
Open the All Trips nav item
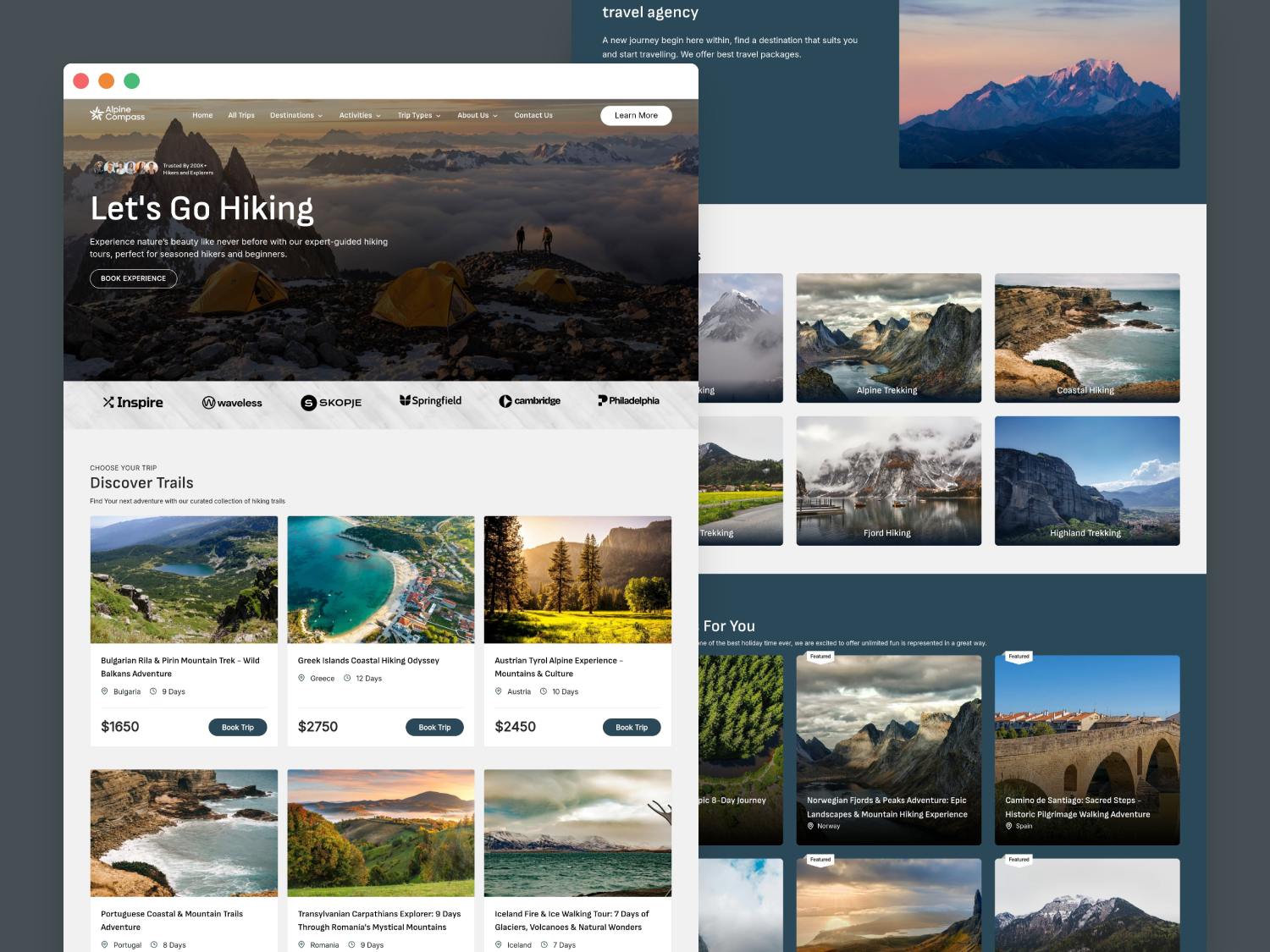tap(241, 115)
